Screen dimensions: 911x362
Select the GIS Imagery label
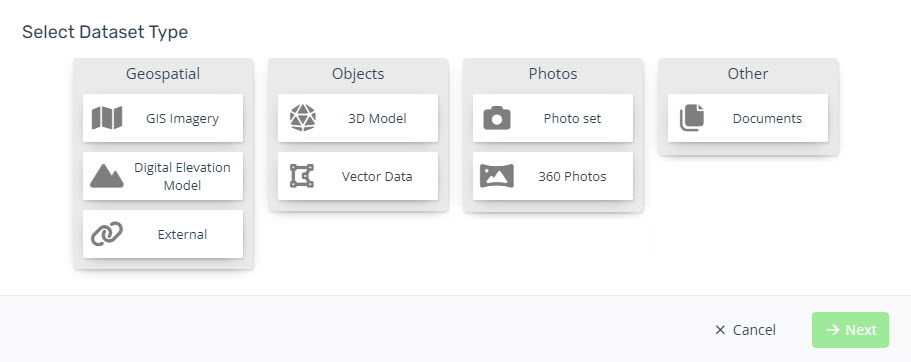(x=182, y=119)
